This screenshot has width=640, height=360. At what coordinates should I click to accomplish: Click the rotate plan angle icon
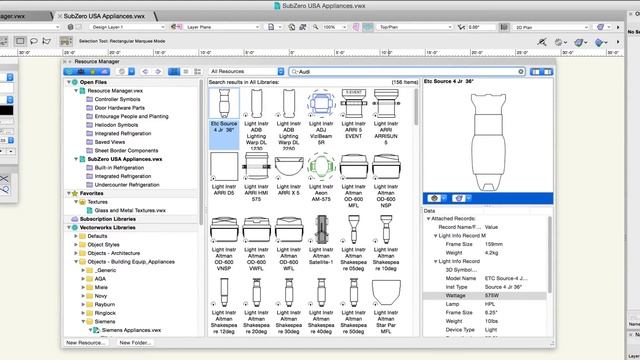(461, 27)
